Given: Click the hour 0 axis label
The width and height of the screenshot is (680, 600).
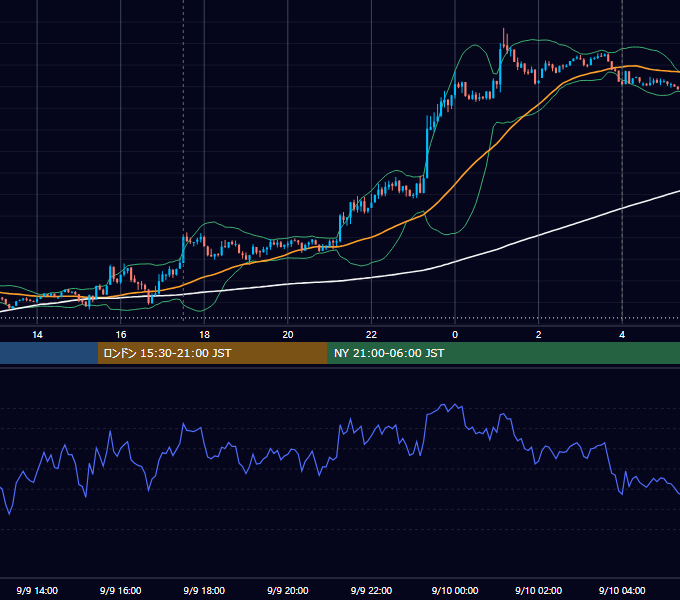Looking at the screenshot, I should click(455, 335).
